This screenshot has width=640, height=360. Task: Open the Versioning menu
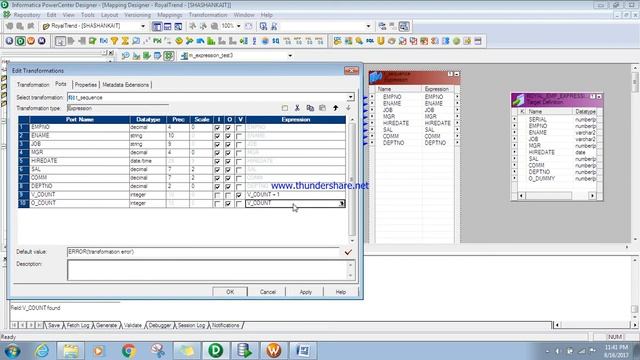(138, 15)
